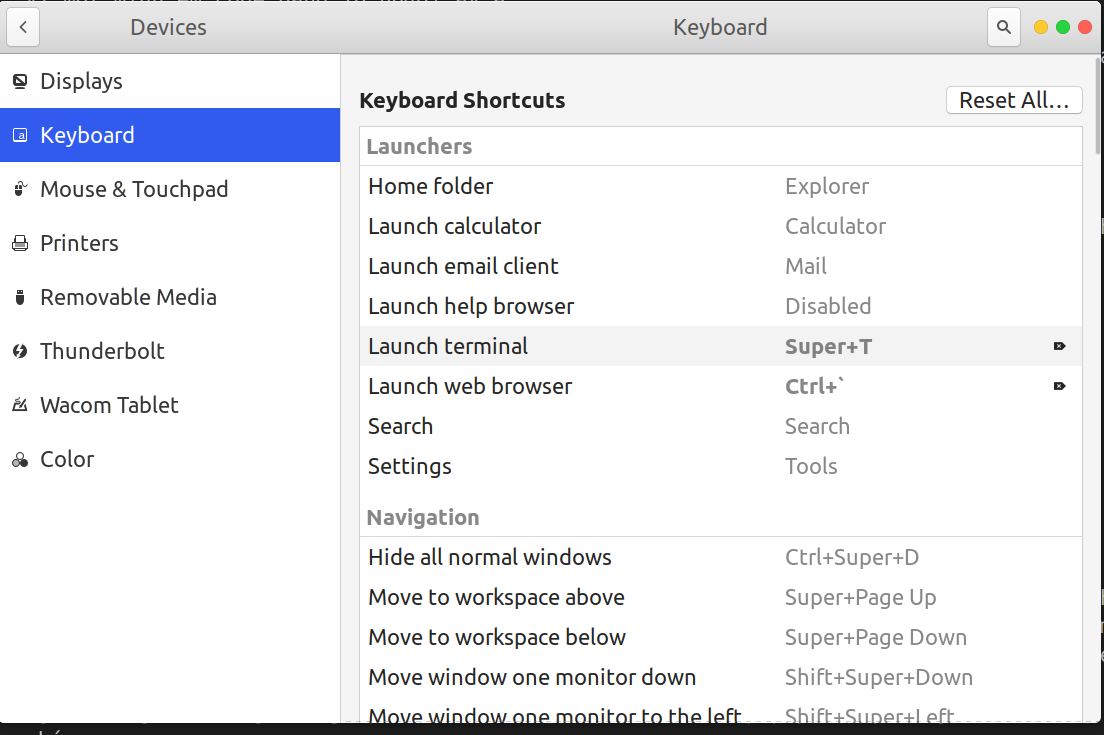Click the Printers icon in sidebar
Viewport: 1104px width, 735px height.
tap(20, 244)
